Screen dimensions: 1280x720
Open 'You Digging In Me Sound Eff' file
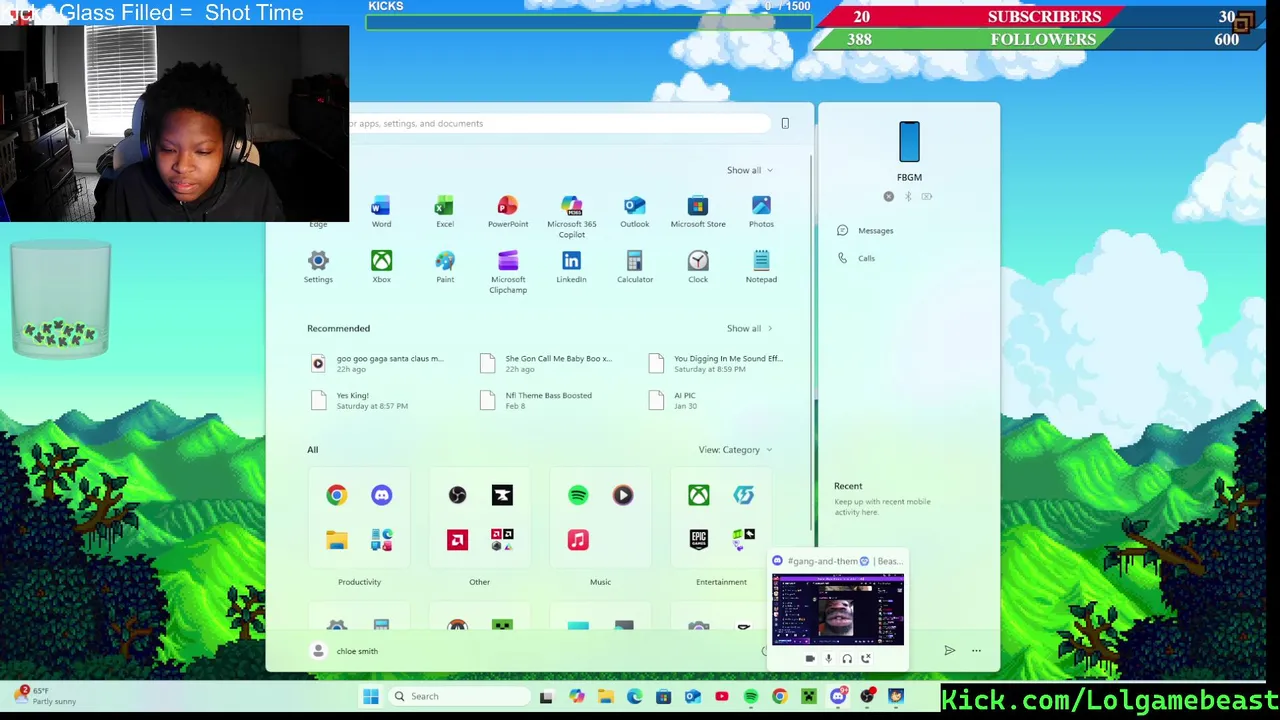(716, 363)
